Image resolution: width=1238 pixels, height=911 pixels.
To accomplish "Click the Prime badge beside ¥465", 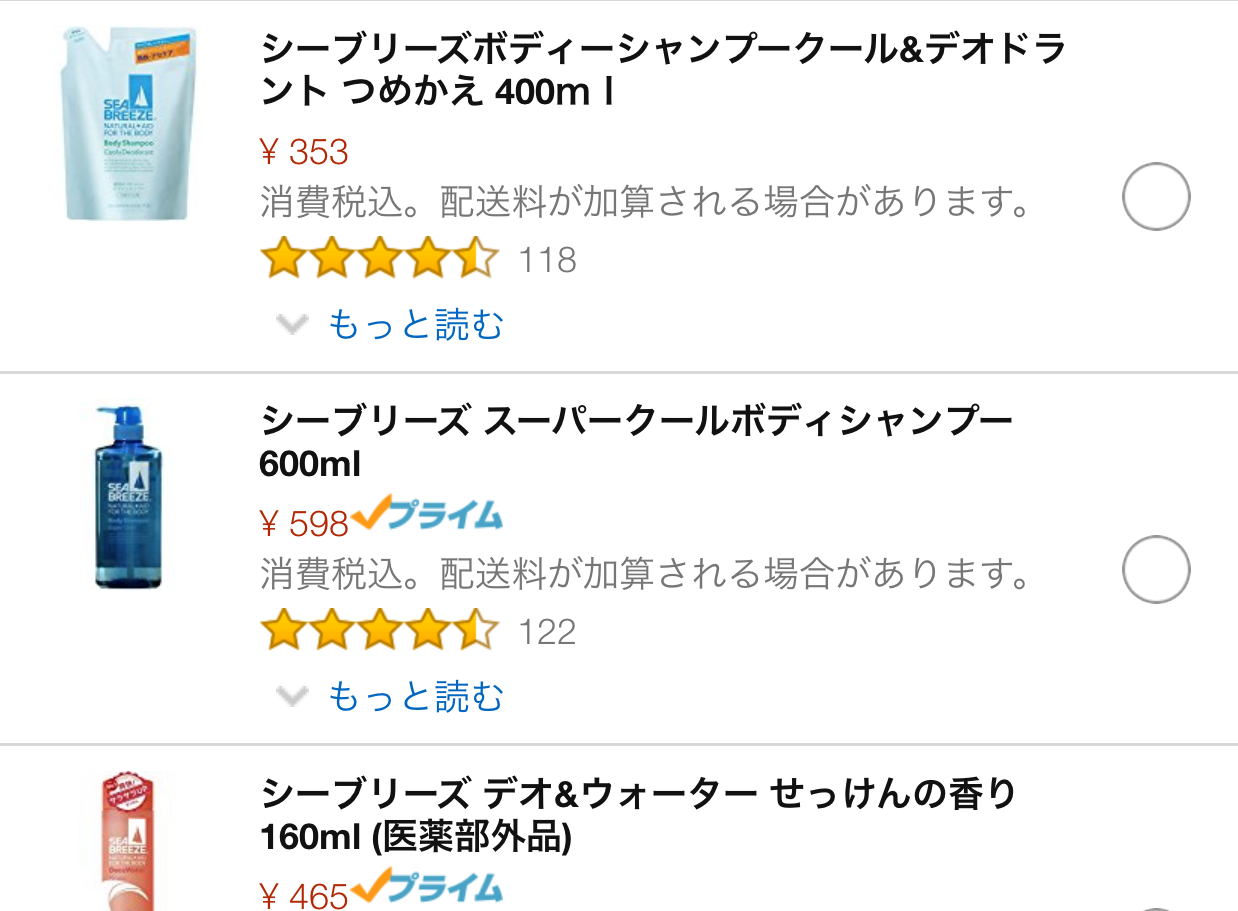I will click(x=427, y=887).
